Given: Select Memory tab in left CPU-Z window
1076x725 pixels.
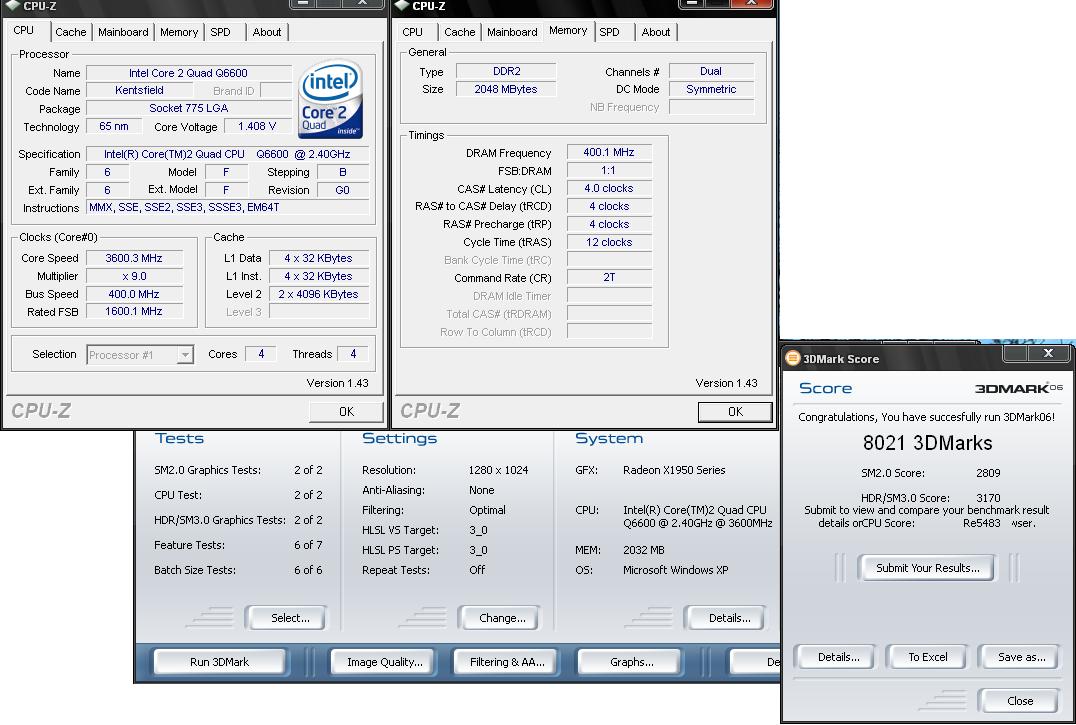Looking at the screenshot, I should coord(179,32).
